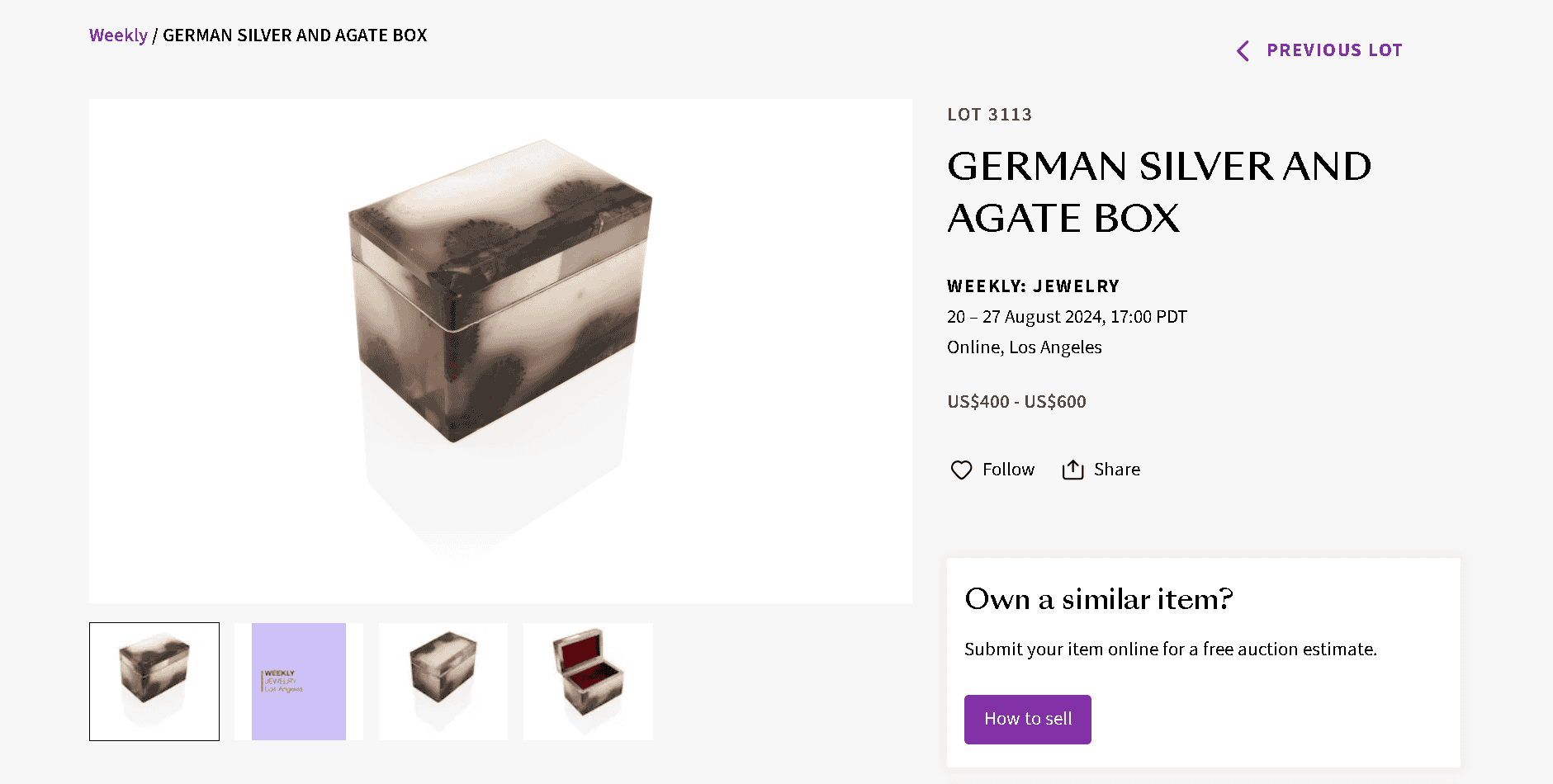Open the WEEKLY: JEWELRY sale page
The image size is (1553, 784).
pyautogui.click(x=1032, y=286)
